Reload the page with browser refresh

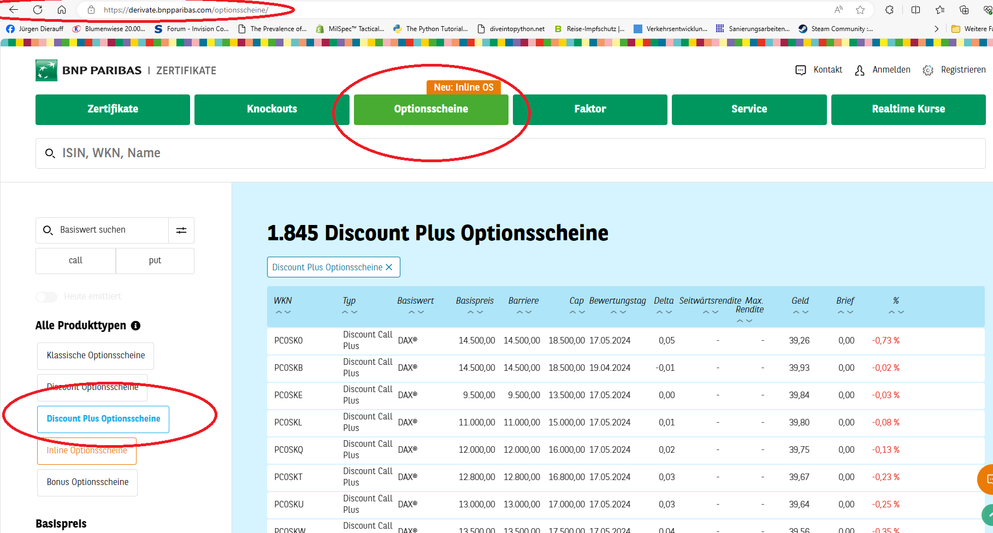click(37, 9)
